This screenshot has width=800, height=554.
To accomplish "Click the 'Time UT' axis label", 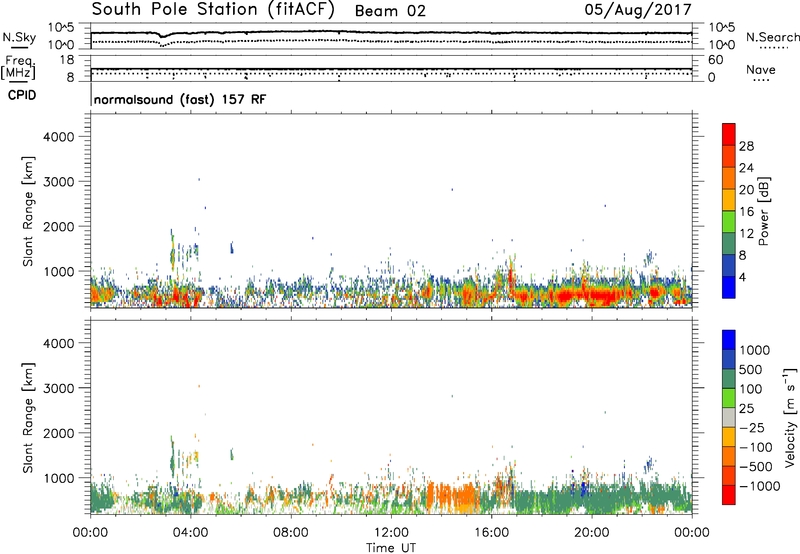I will tap(391, 548).
